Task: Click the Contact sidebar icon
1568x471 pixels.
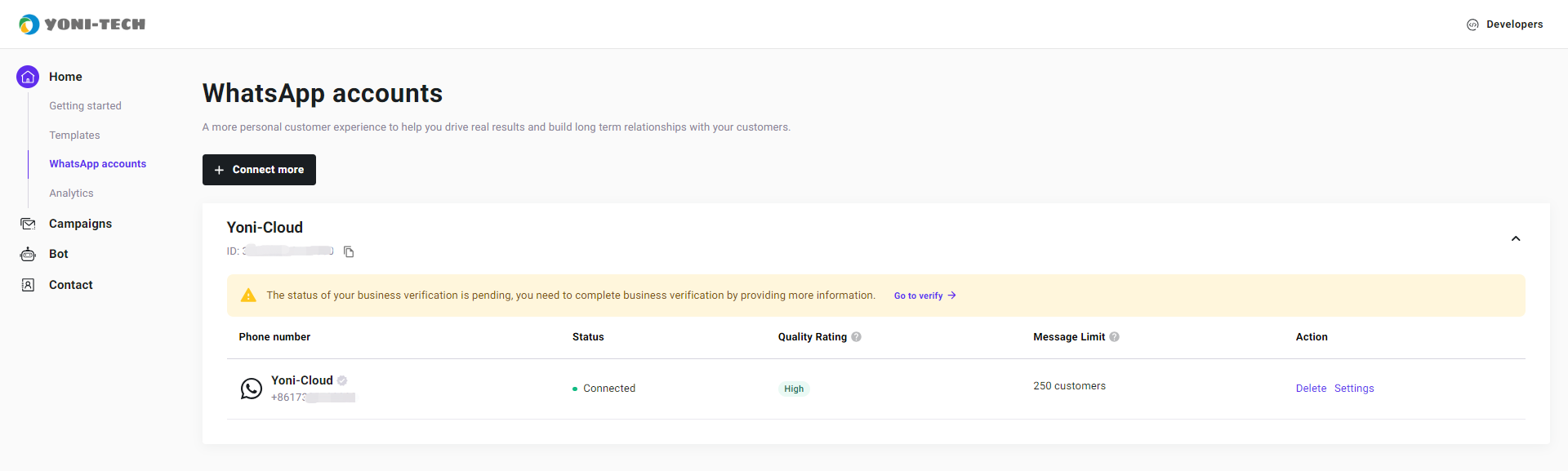Action: [x=28, y=285]
